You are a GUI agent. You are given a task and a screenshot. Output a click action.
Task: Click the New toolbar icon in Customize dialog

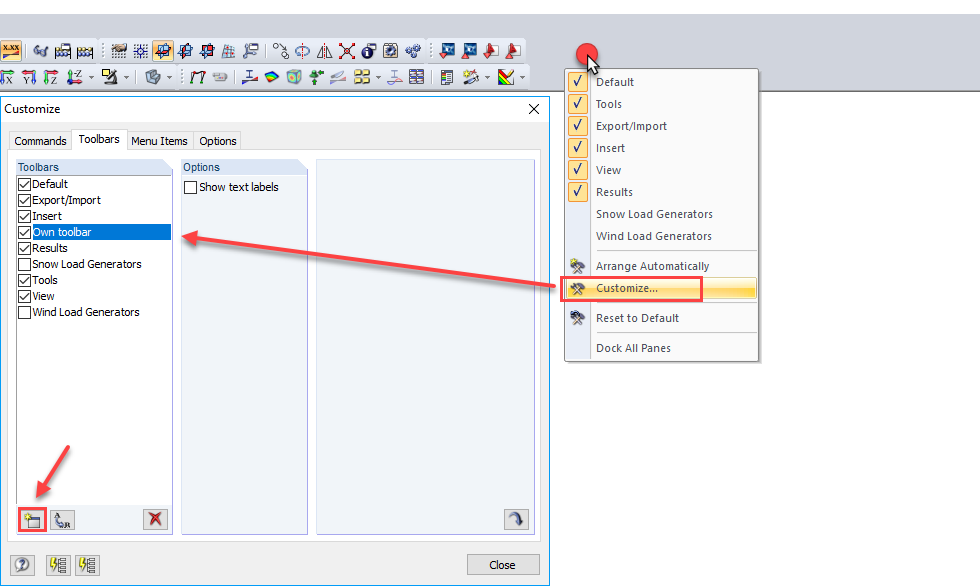(30, 519)
